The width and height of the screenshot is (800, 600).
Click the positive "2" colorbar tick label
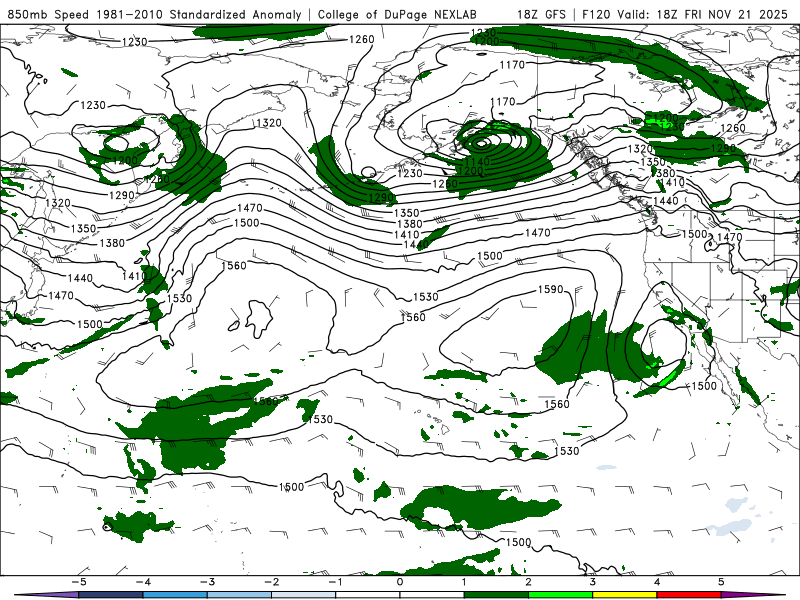click(x=528, y=582)
